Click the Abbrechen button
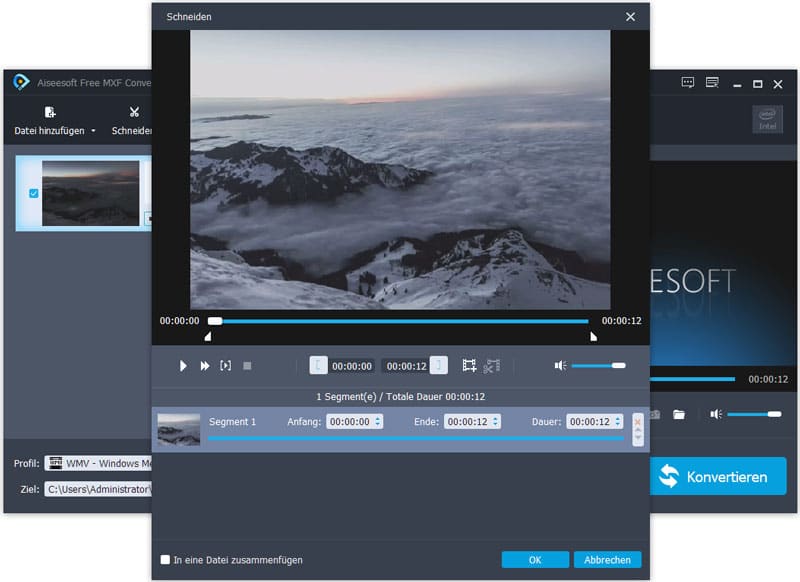Viewport: 800px width, 582px height. coord(607,560)
